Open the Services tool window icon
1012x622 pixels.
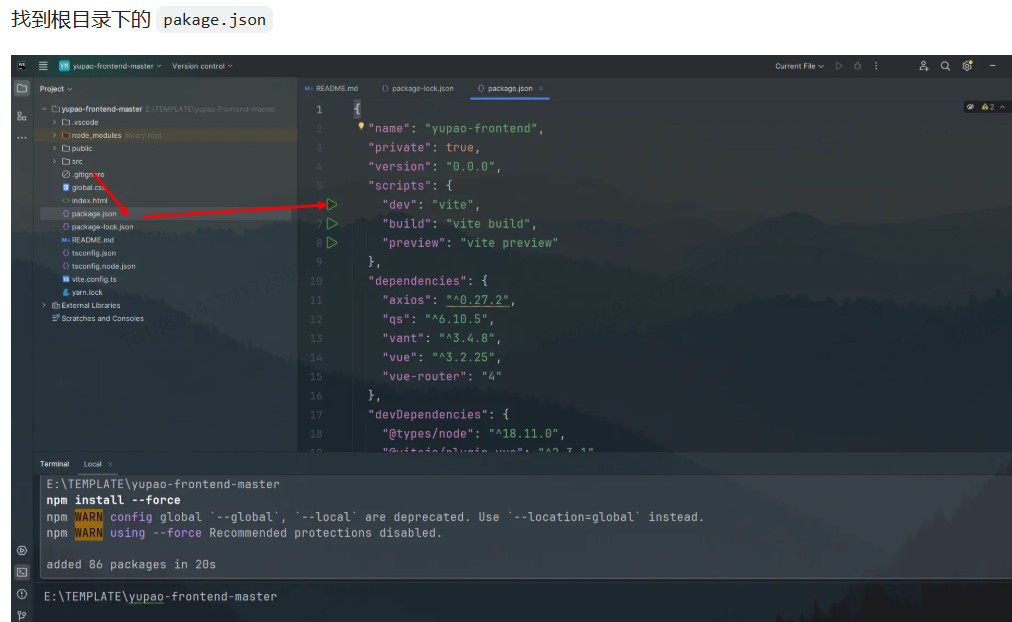click(x=22, y=550)
